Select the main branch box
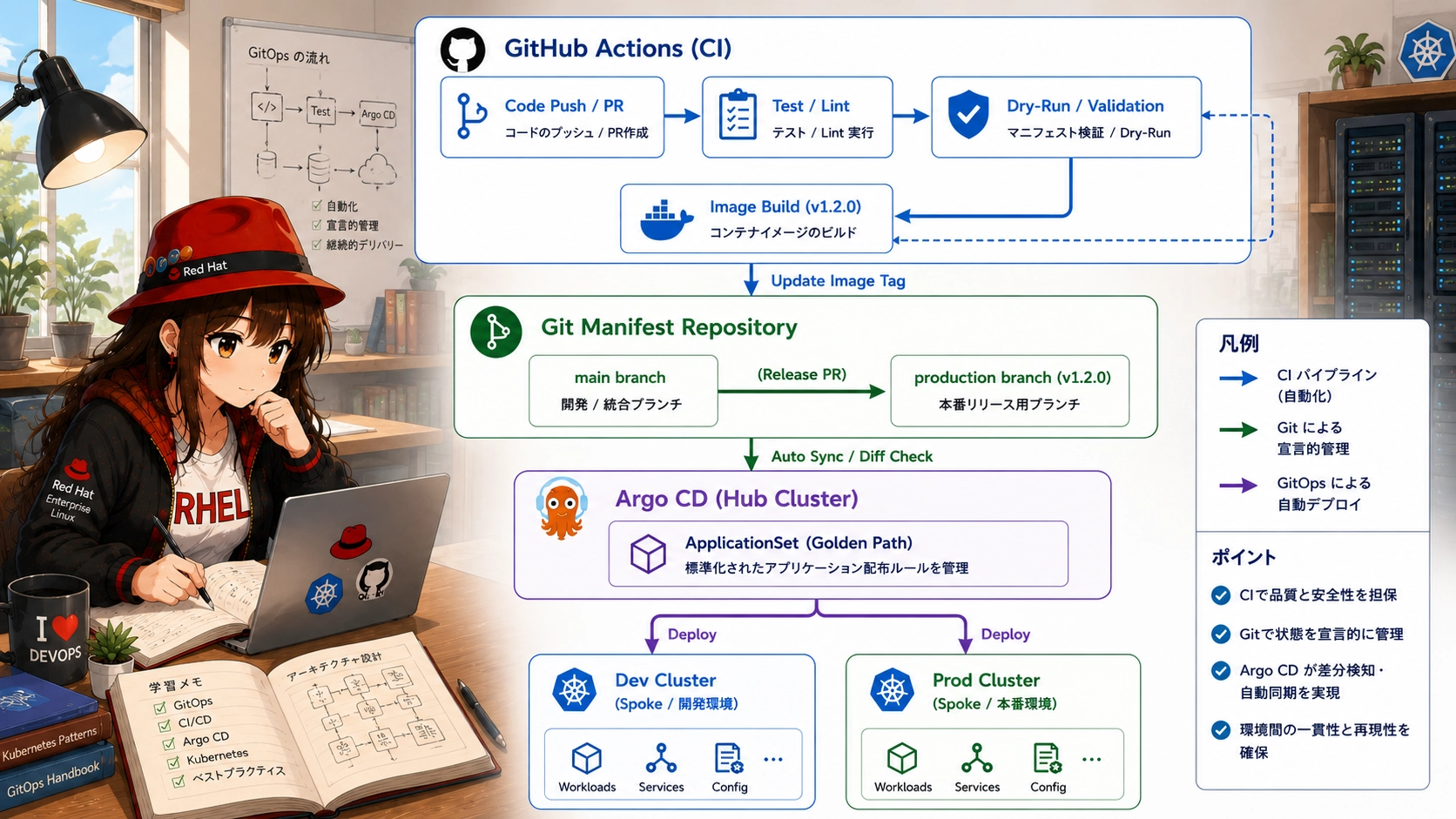This screenshot has width=1456, height=819. (x=623, y=391)
